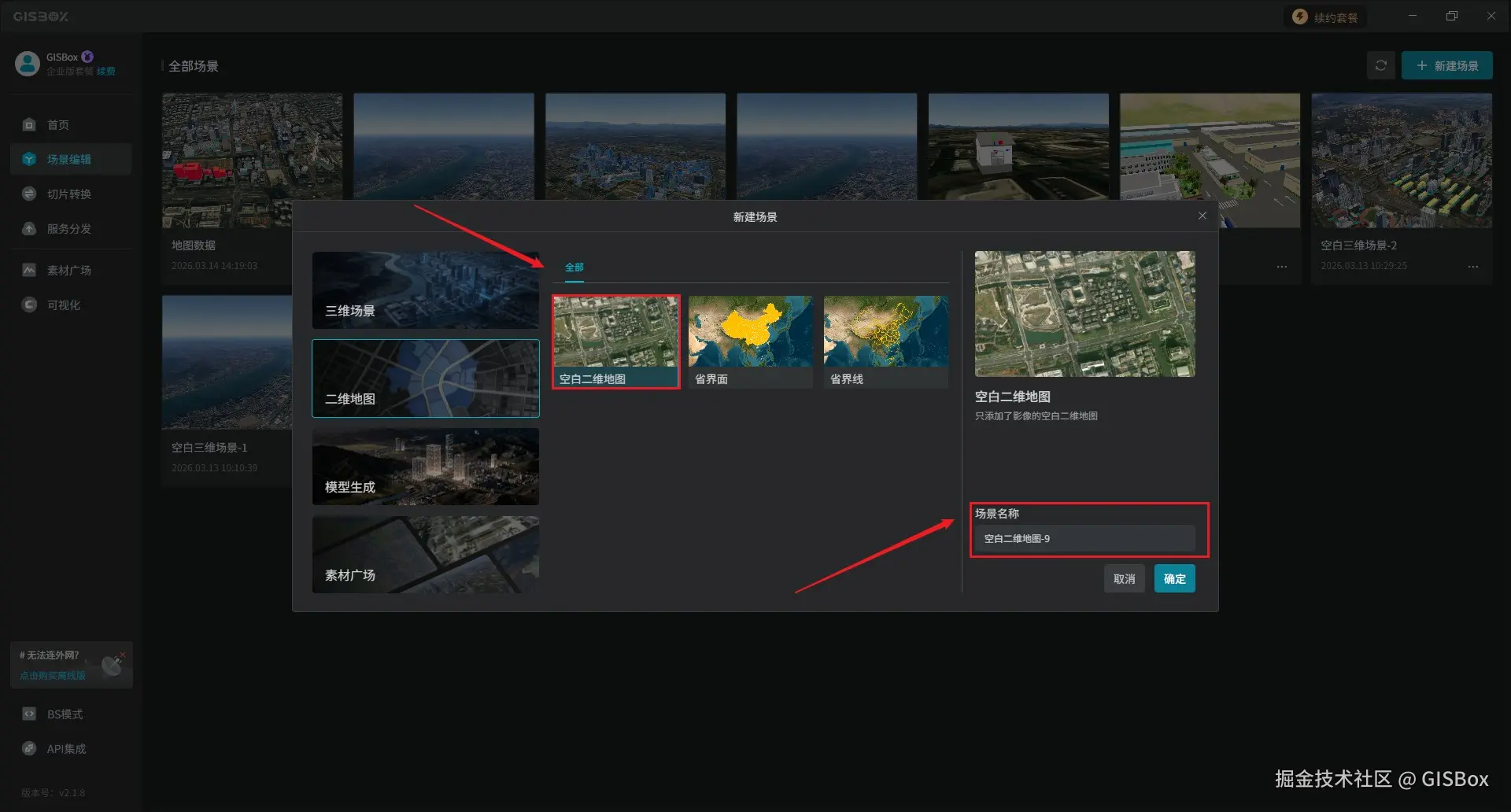1511x812 pixels.
Task: Open the scene thumbnail with blue highlighted buildings
Action: click(636, 146)
